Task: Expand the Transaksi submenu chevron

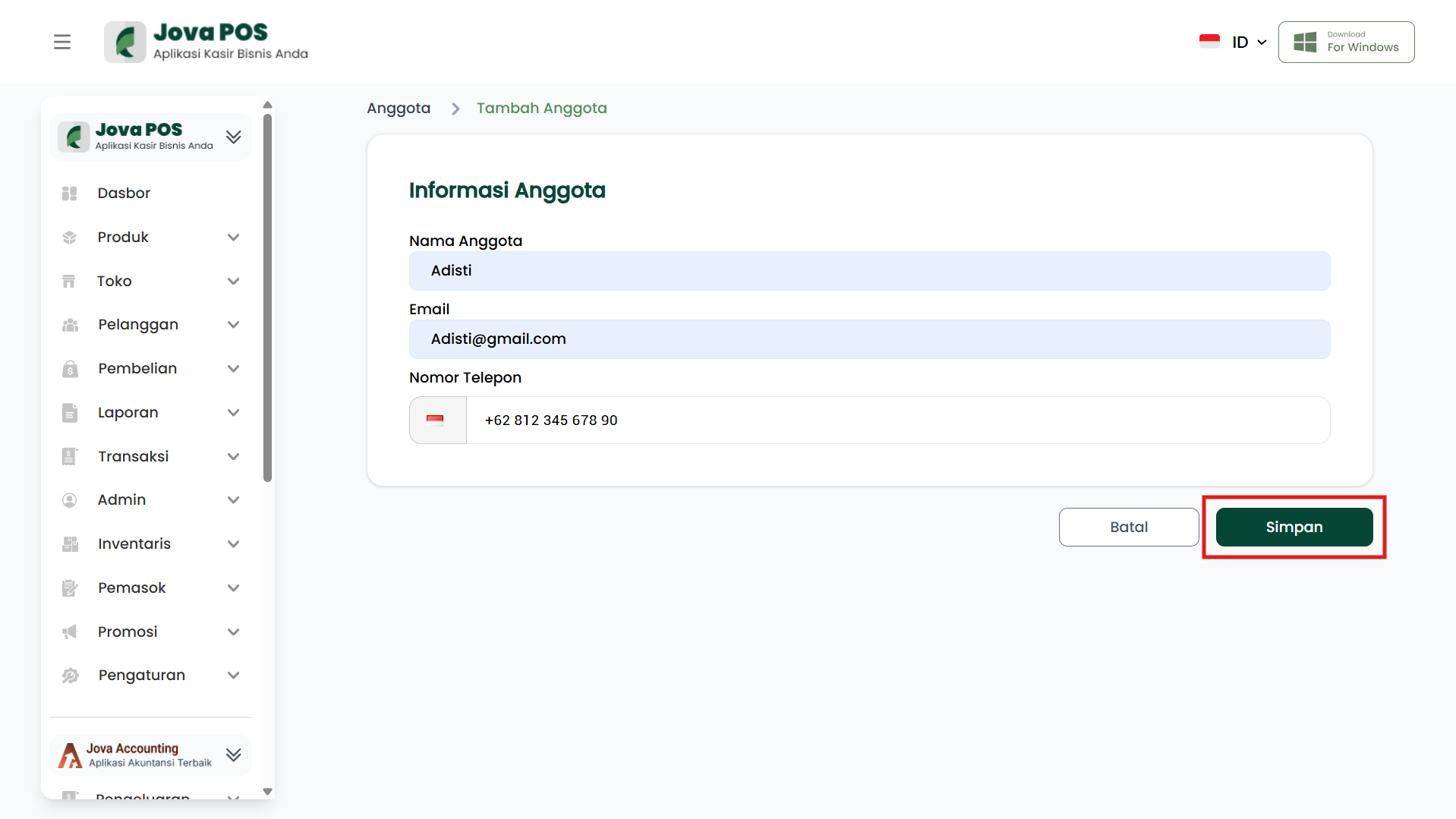Action: pyautogui.click(x=233, y=457)
